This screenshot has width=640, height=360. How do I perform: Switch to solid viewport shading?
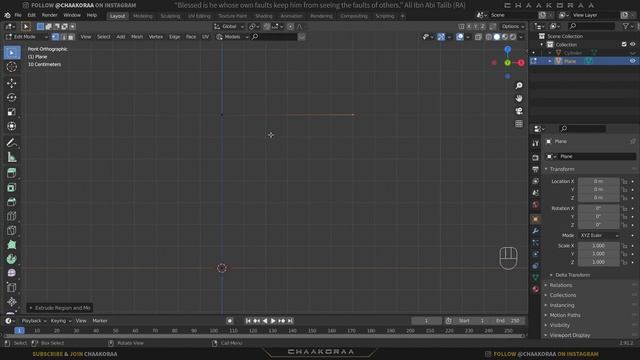[x=497, y=37]
